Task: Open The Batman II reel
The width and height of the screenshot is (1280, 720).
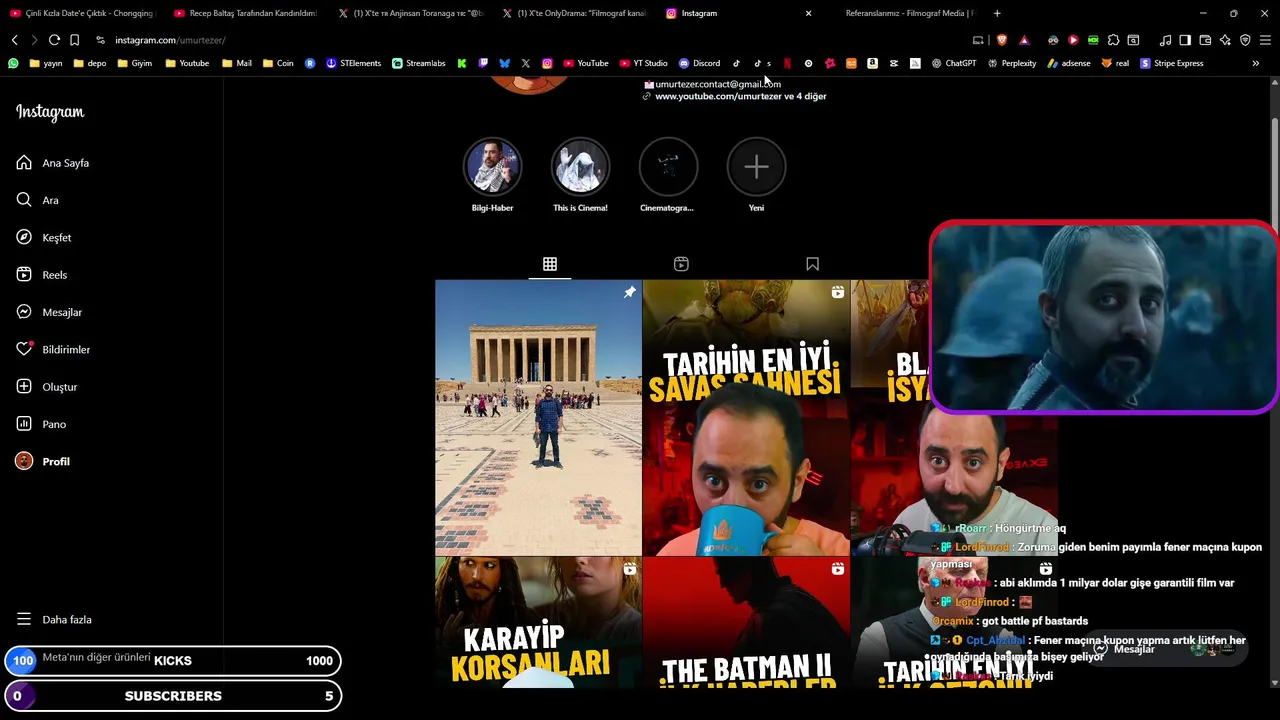Action: (746, 622)
